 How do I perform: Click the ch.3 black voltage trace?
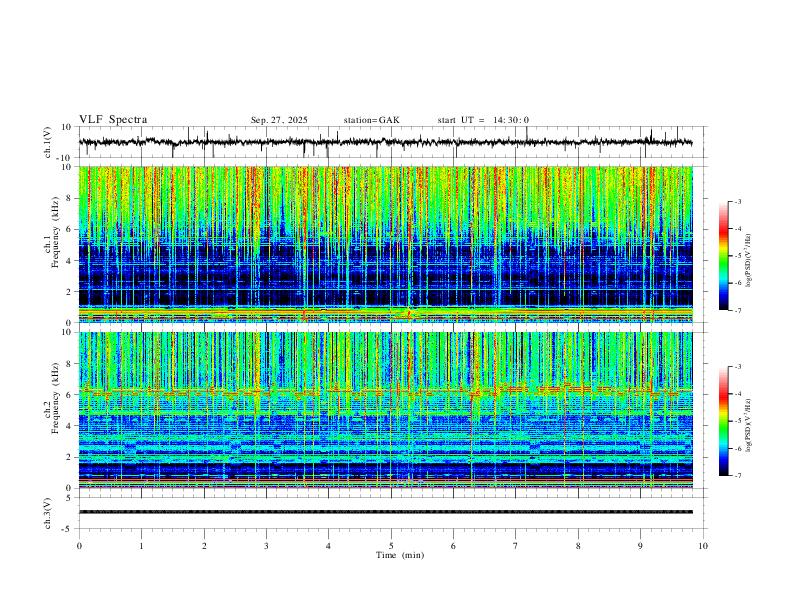[385, 512]
